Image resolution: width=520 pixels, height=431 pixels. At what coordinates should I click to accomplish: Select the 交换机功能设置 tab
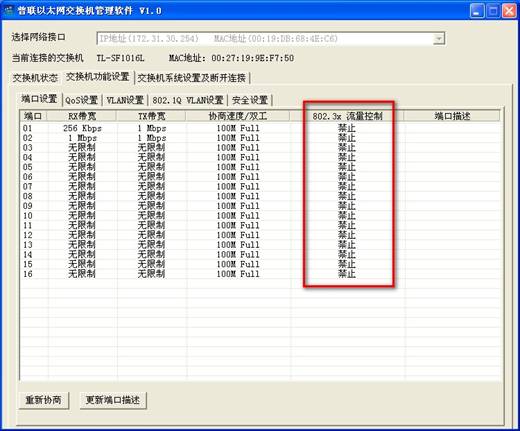[97, 77]
